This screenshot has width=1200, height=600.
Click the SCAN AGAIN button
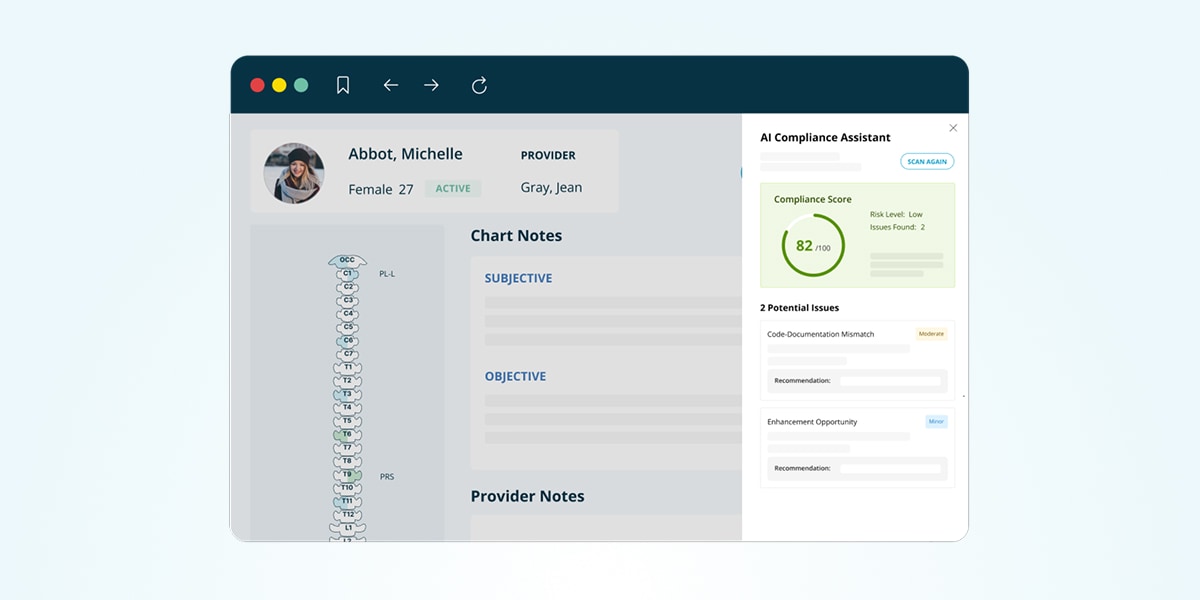(926, 160)
